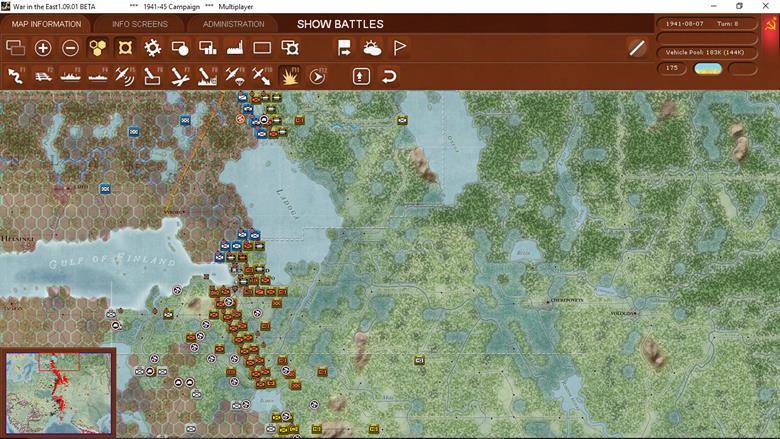Select the blue Finnish unit near Helsinki

(x=105, y=189)
